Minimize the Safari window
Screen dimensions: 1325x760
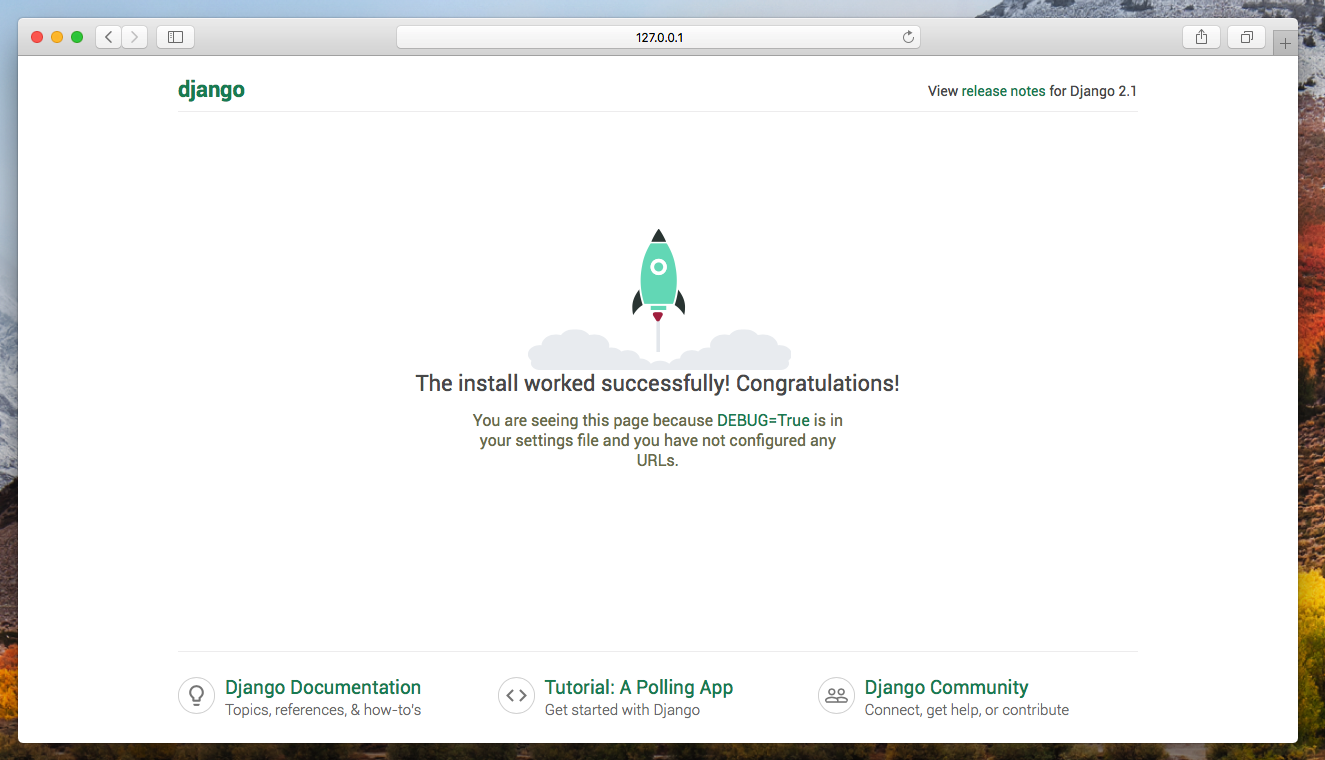(x=57, y=37)
